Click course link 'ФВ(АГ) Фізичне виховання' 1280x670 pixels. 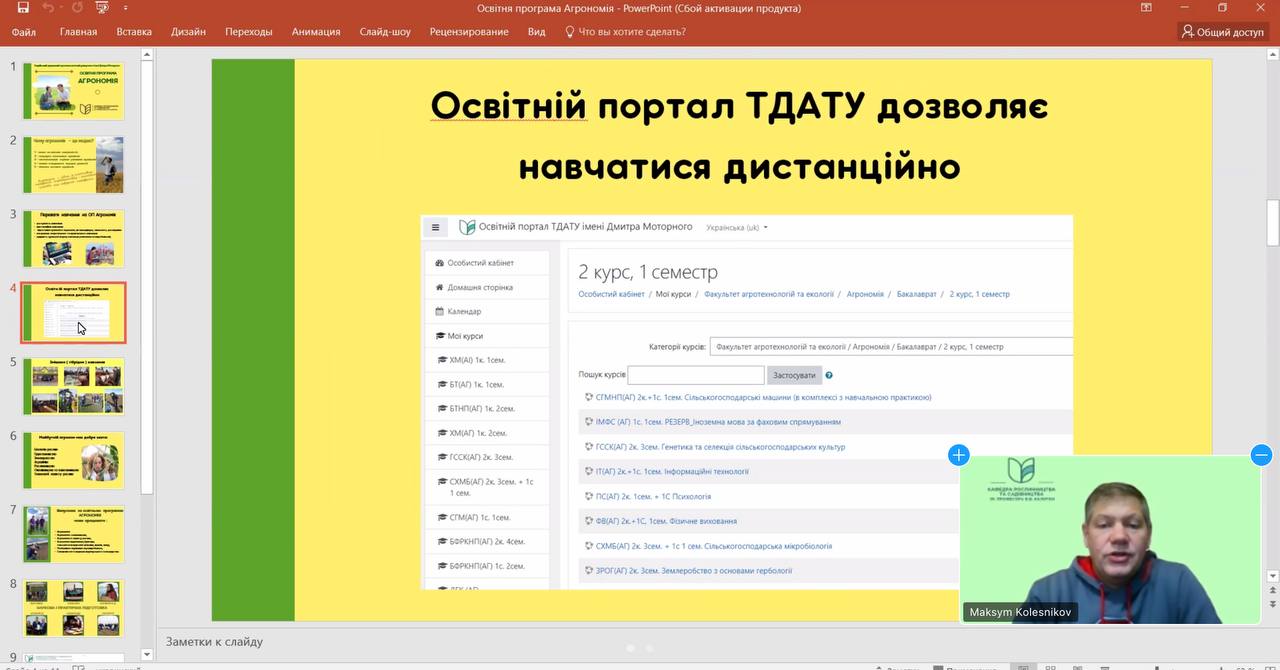pos(666,521)
